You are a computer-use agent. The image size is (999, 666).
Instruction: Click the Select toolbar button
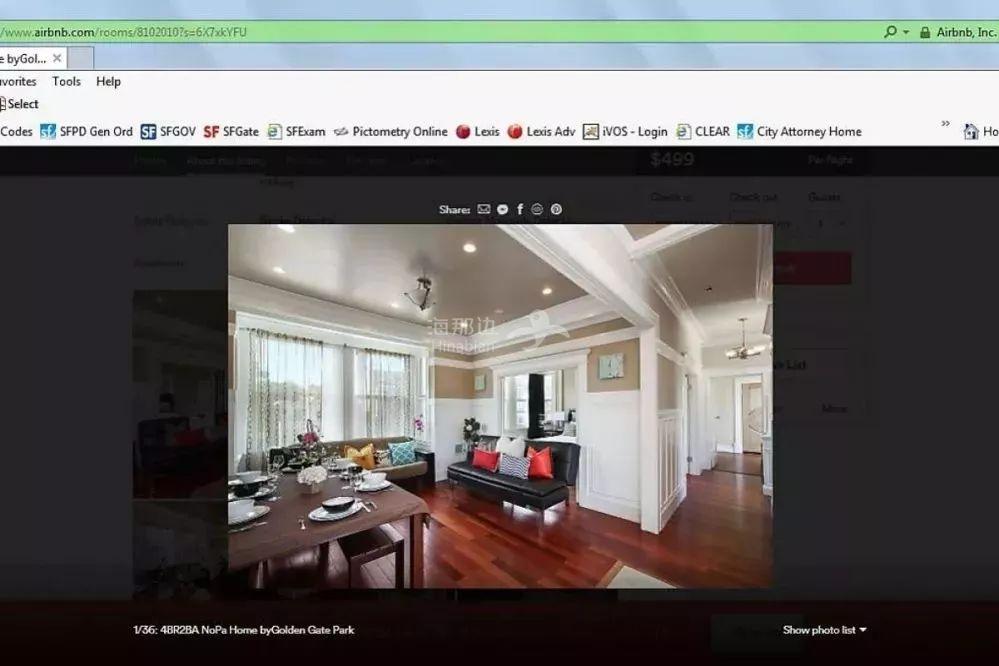tap(20, 104)
